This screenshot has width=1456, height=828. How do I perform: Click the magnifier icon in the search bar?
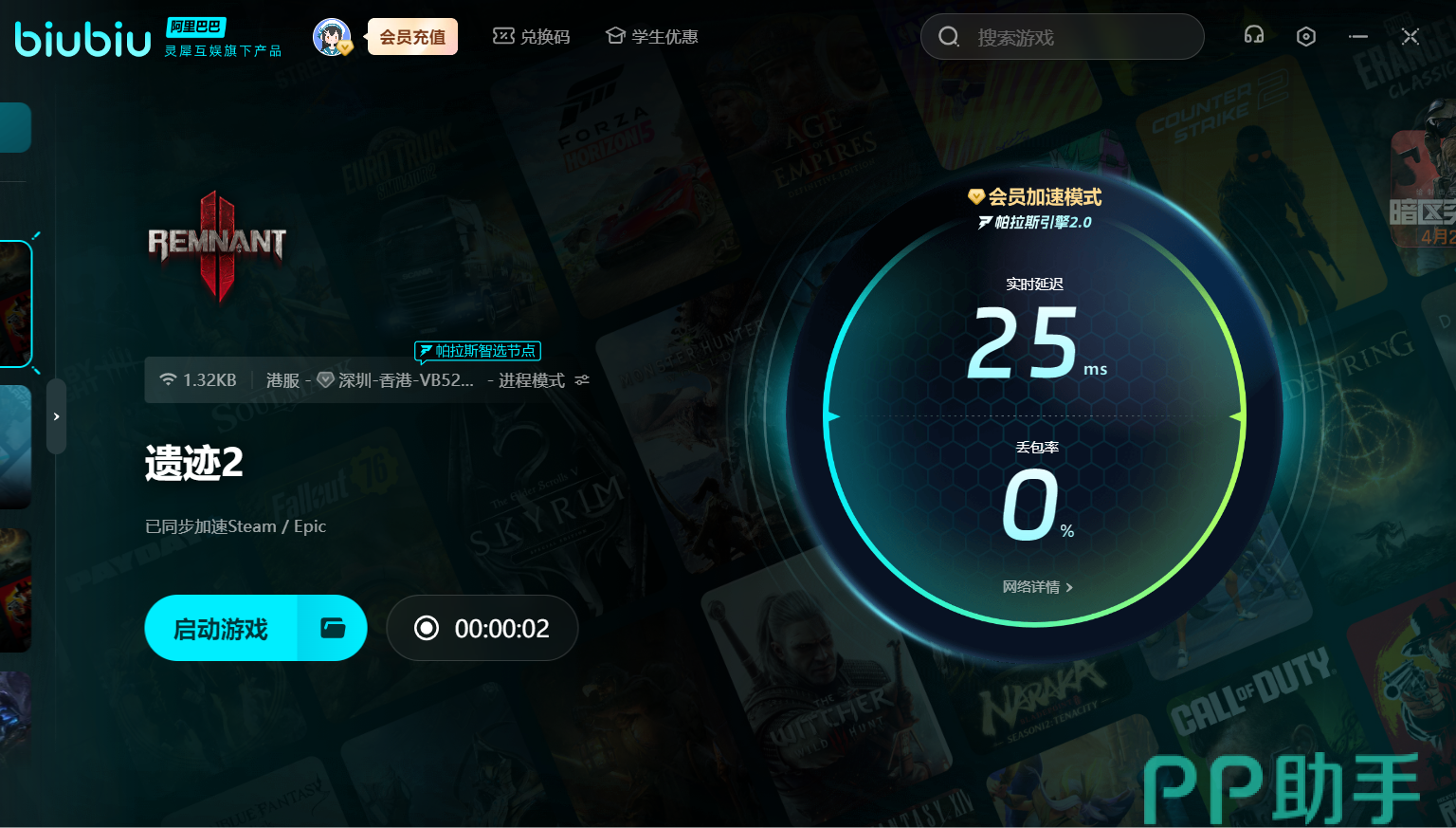[x=948, y=37]
